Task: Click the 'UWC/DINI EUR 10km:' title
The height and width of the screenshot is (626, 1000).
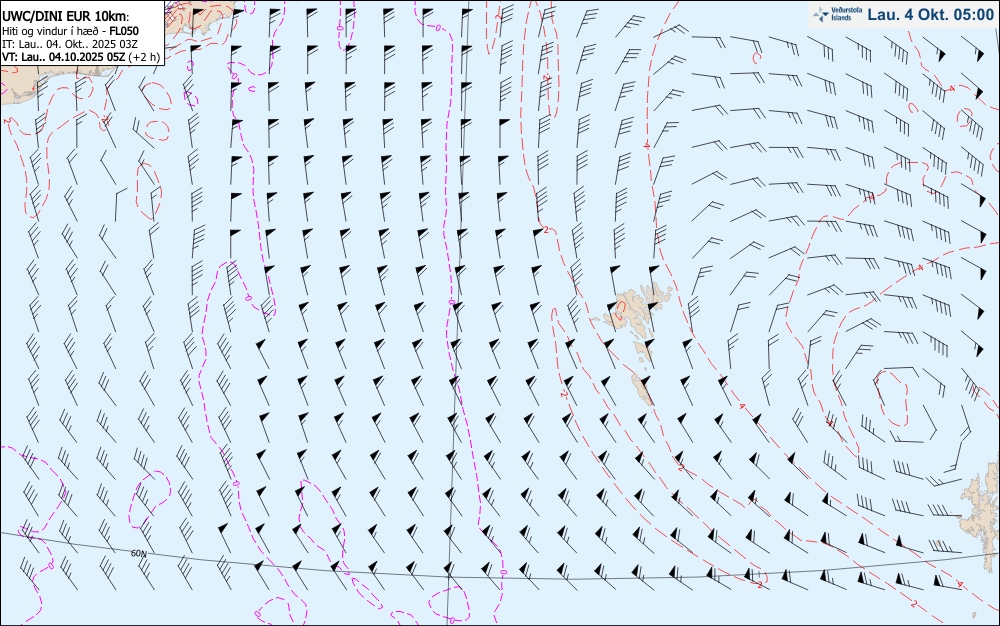Action: coord(66,17)
